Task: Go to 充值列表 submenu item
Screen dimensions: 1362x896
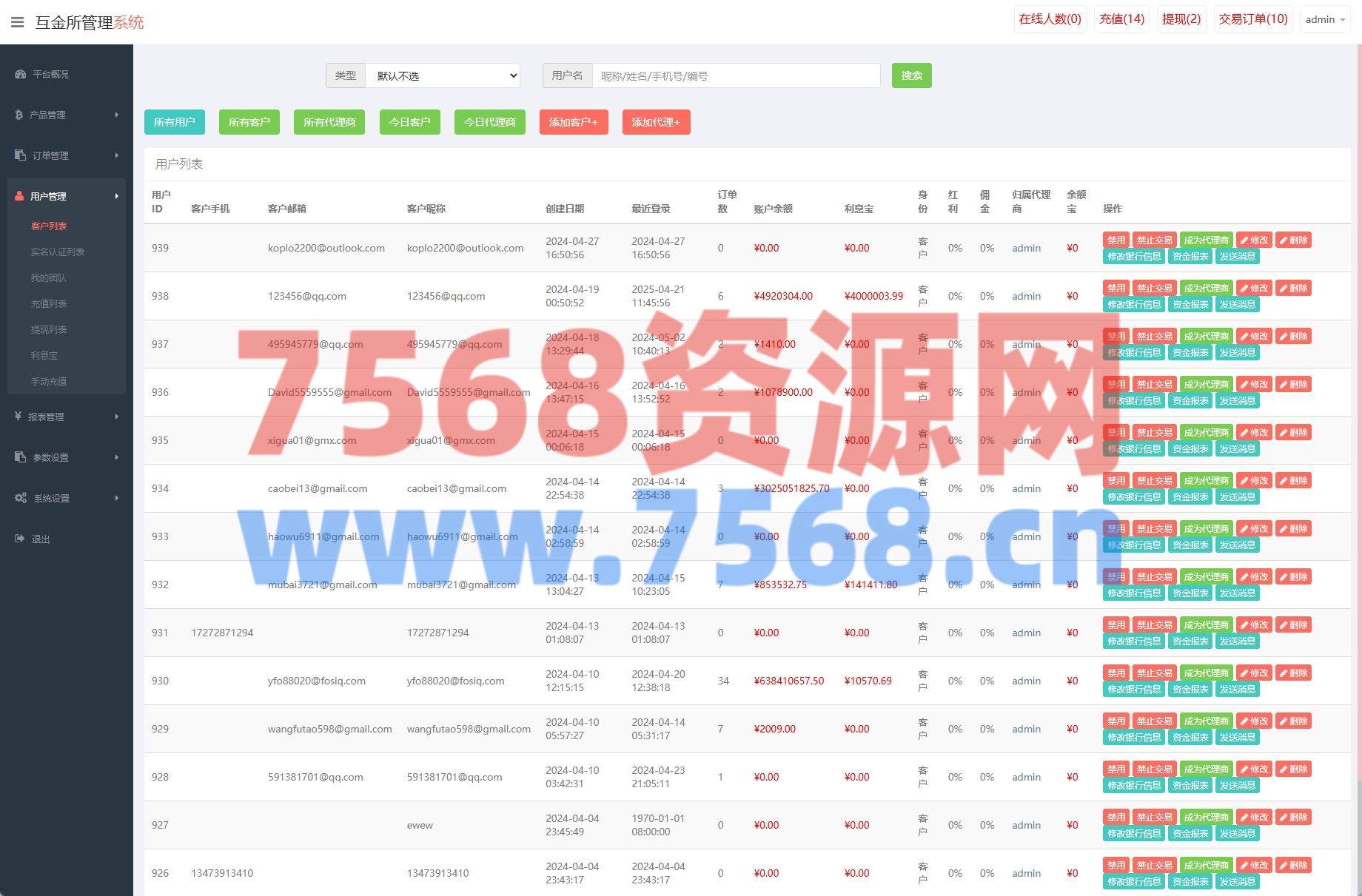Action: (x=49, y=303)
